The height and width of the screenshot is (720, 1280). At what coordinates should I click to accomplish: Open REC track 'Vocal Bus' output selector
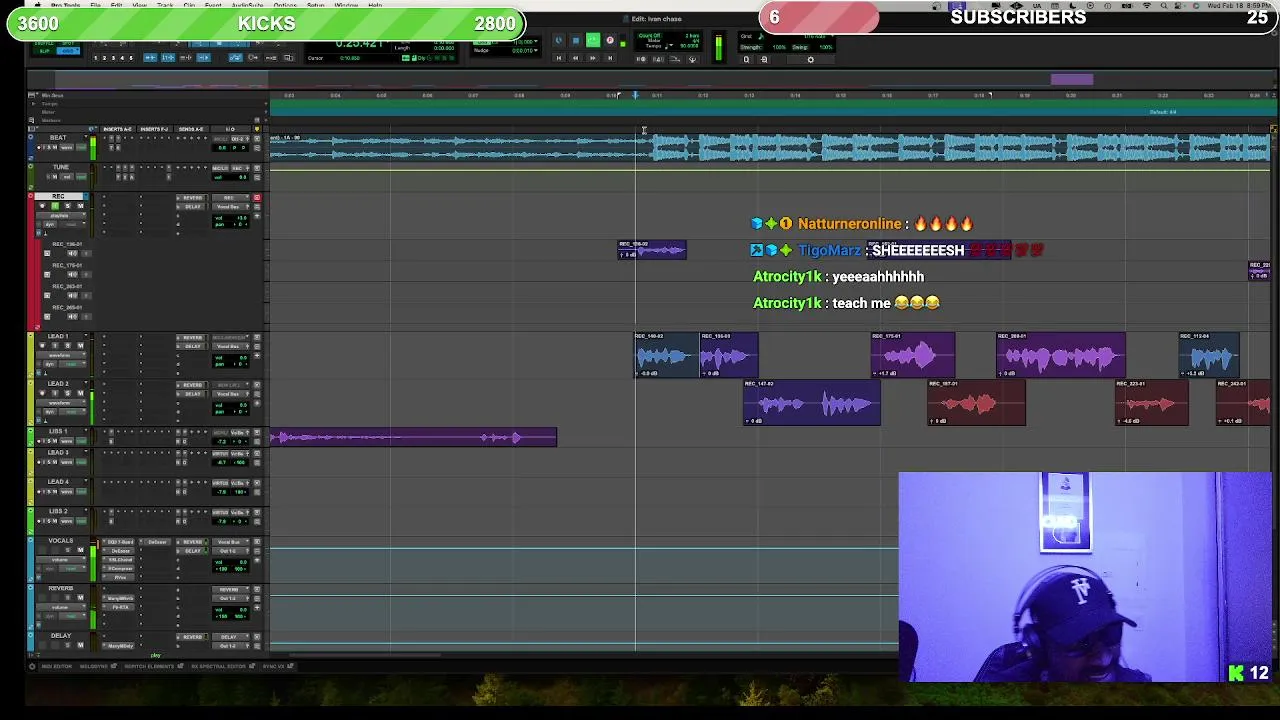231,207
